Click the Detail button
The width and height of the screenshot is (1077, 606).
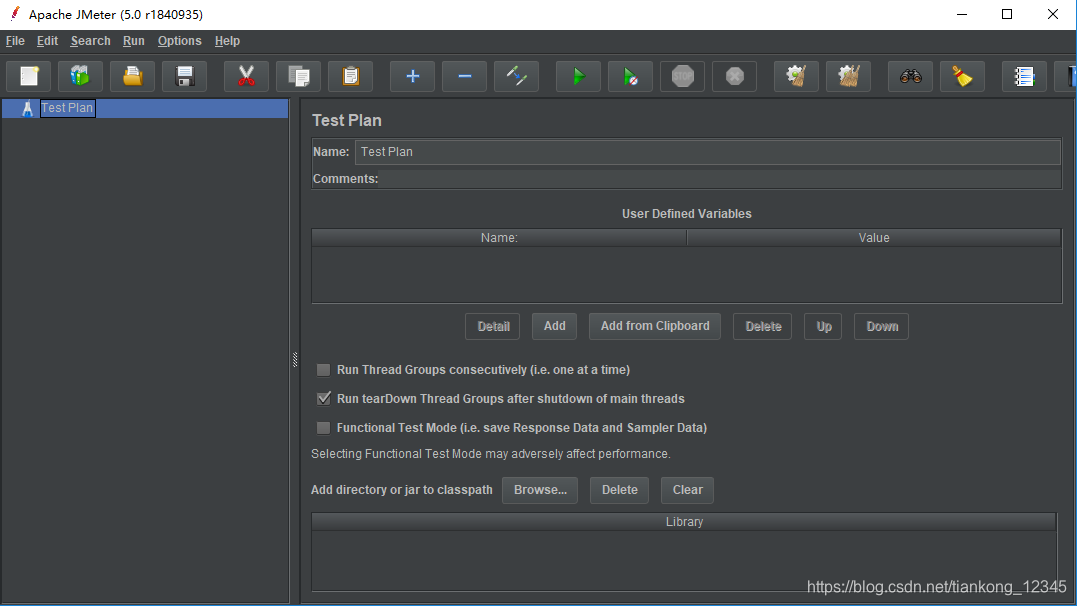point(493,326)
